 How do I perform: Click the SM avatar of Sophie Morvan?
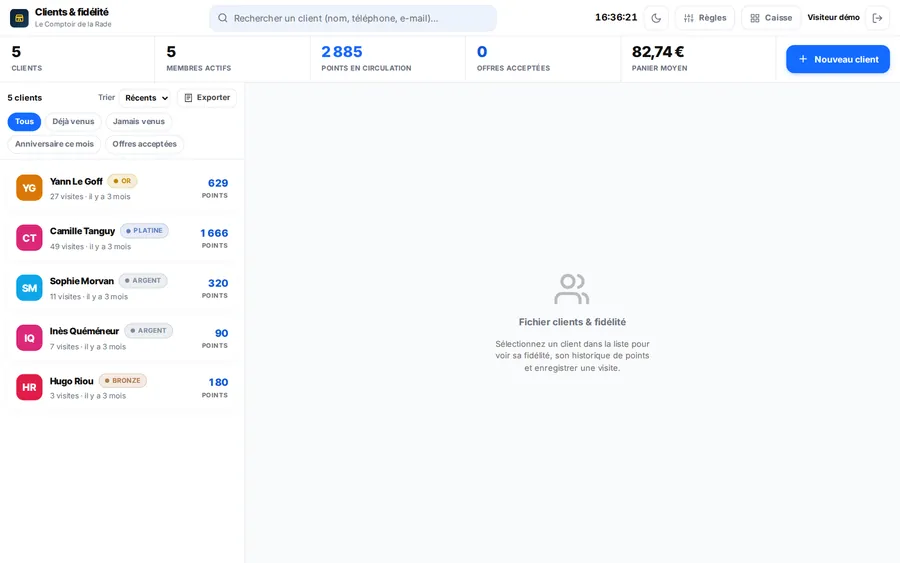[x=29, y=288]
